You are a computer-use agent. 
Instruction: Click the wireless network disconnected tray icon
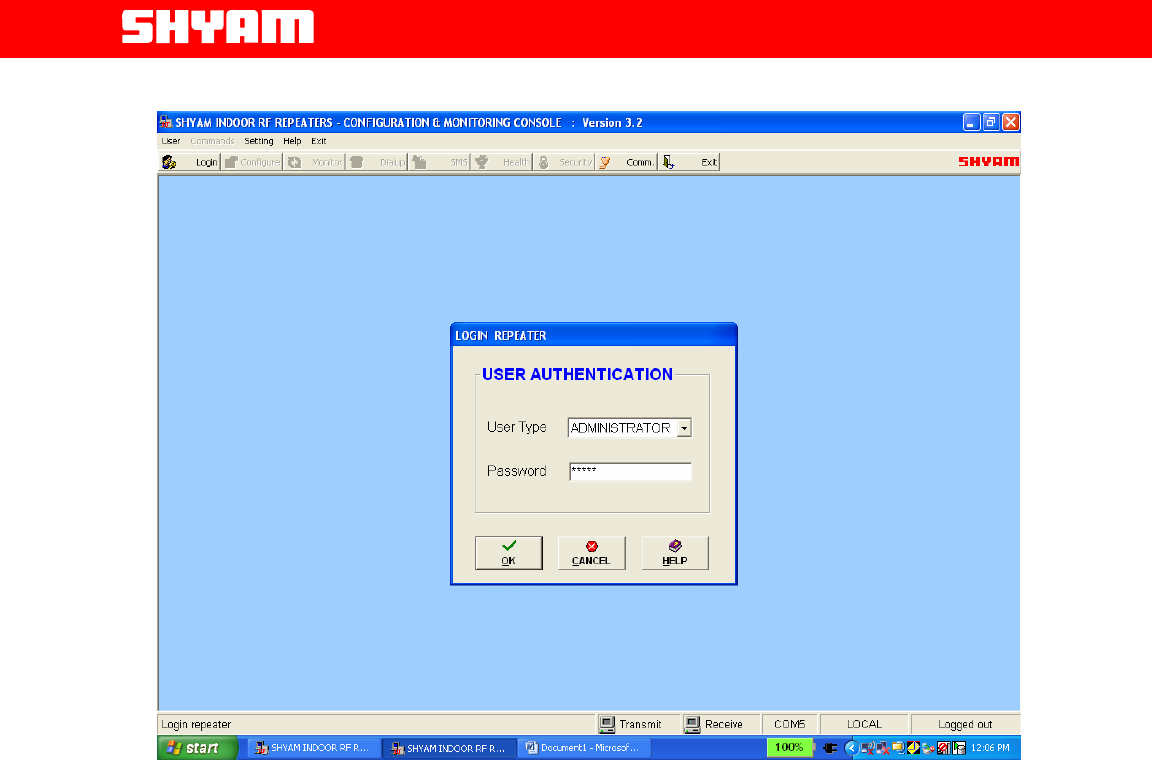(868, 748)
